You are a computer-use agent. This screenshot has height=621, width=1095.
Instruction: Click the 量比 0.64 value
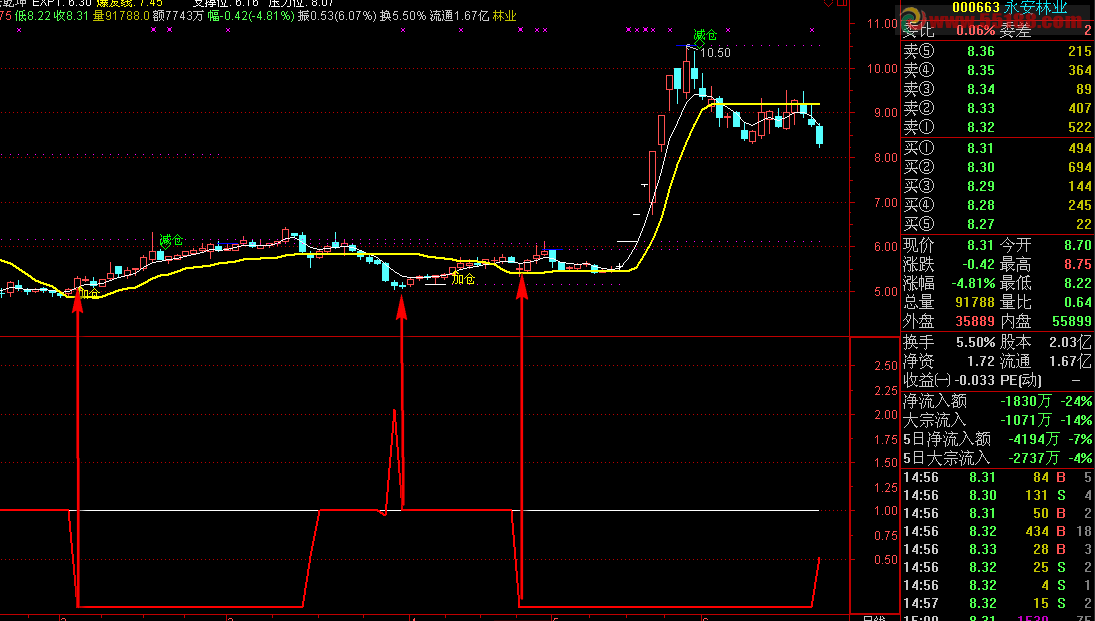[x=1078, y=302]
